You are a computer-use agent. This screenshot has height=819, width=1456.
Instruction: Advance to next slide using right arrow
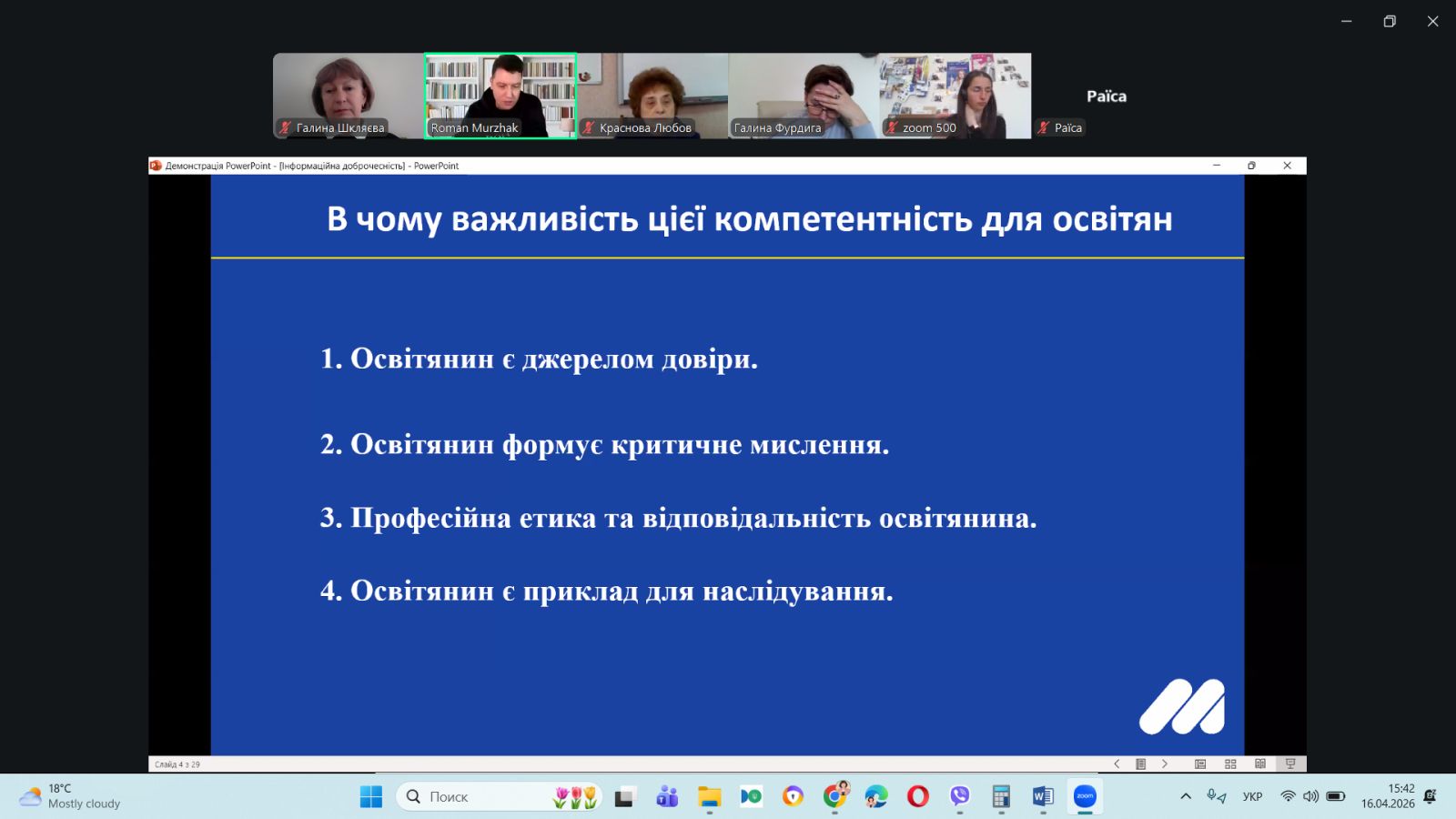tap(1165, 764)
